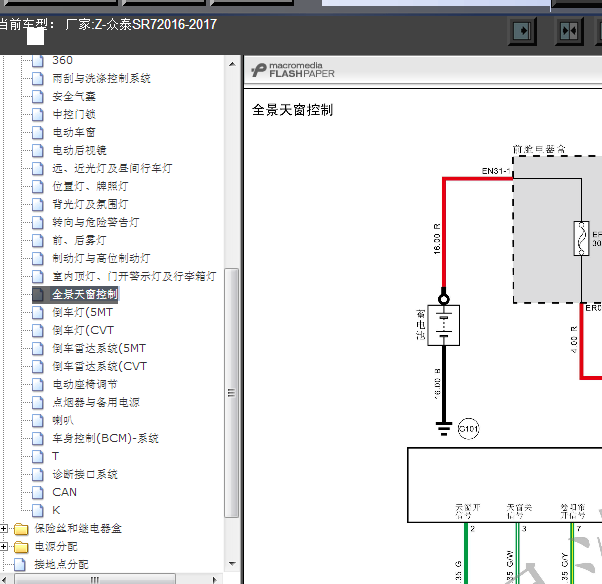602x584 pixels.
Task: Click horizontal scrollbar thumb
Action: (x=95, y=579)
